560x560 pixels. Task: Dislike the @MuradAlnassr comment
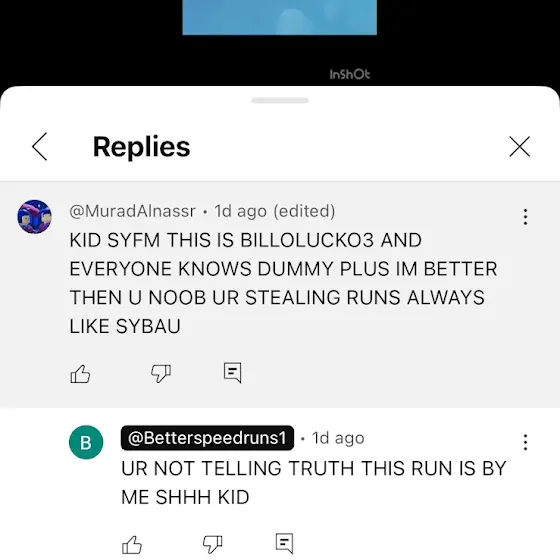click(x=161, y=374)
